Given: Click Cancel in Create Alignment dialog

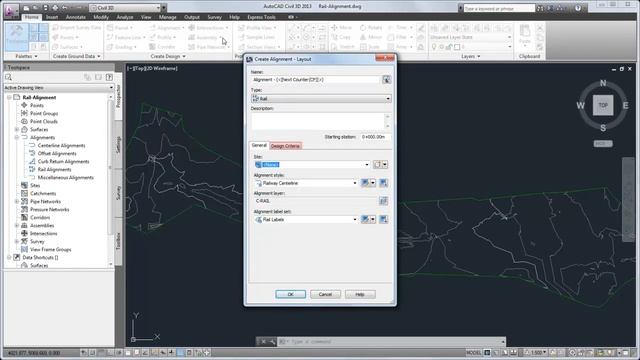Looking at the screenshot, I should 325,294.
